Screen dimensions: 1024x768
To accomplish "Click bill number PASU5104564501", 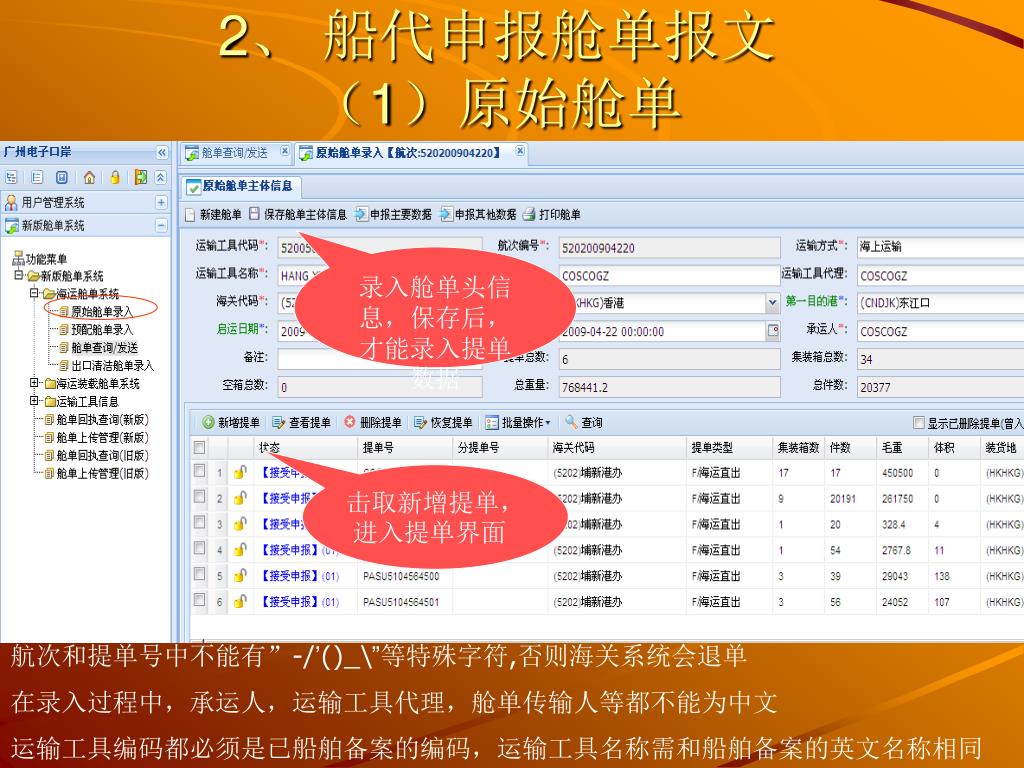I will 401,601.
